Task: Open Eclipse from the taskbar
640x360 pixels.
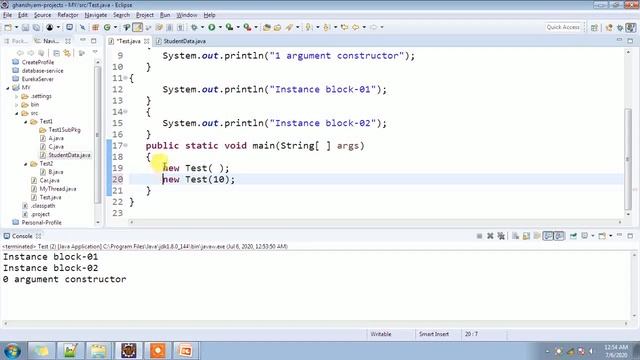Action: click(129, 351)
